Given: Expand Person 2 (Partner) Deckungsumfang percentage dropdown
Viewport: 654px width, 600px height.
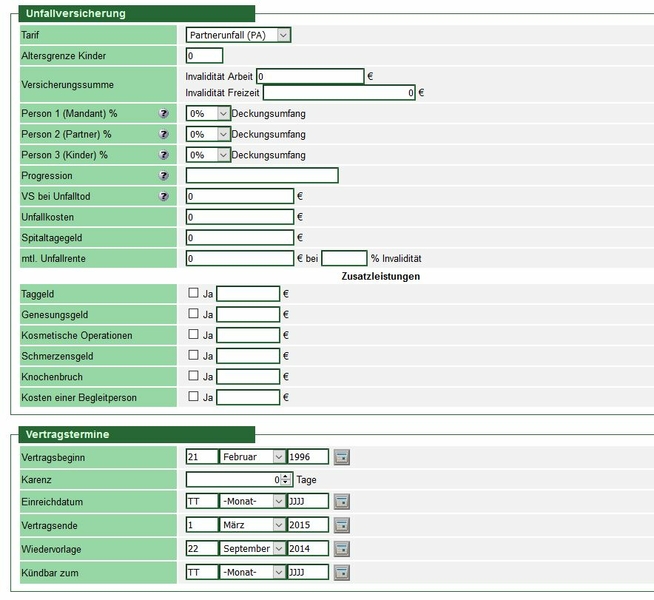Looking at the screenshot, I should 208,134.
